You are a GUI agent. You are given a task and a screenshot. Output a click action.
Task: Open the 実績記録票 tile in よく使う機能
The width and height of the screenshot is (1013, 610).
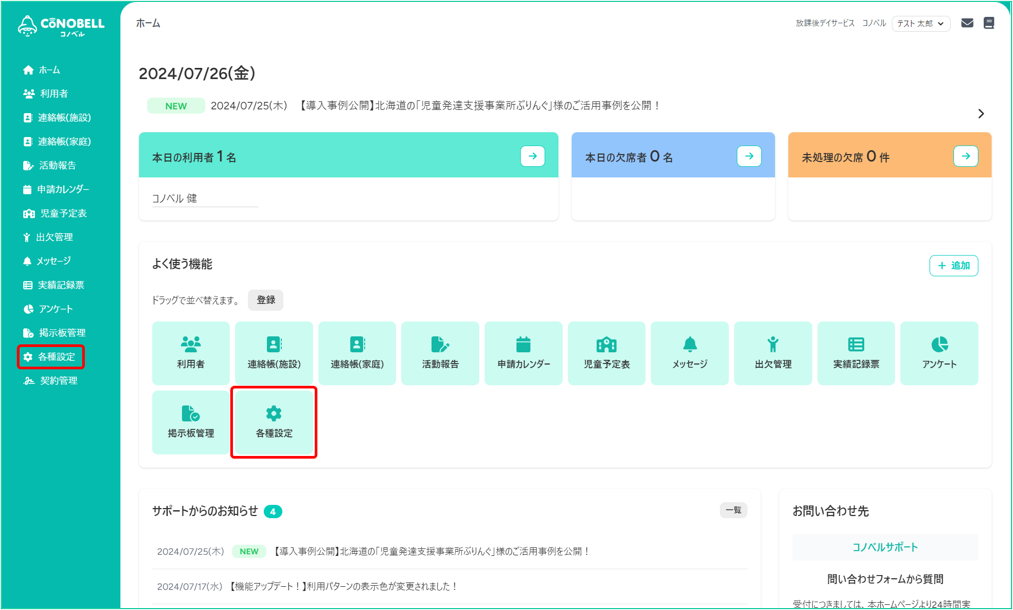(x=856, y=353)
